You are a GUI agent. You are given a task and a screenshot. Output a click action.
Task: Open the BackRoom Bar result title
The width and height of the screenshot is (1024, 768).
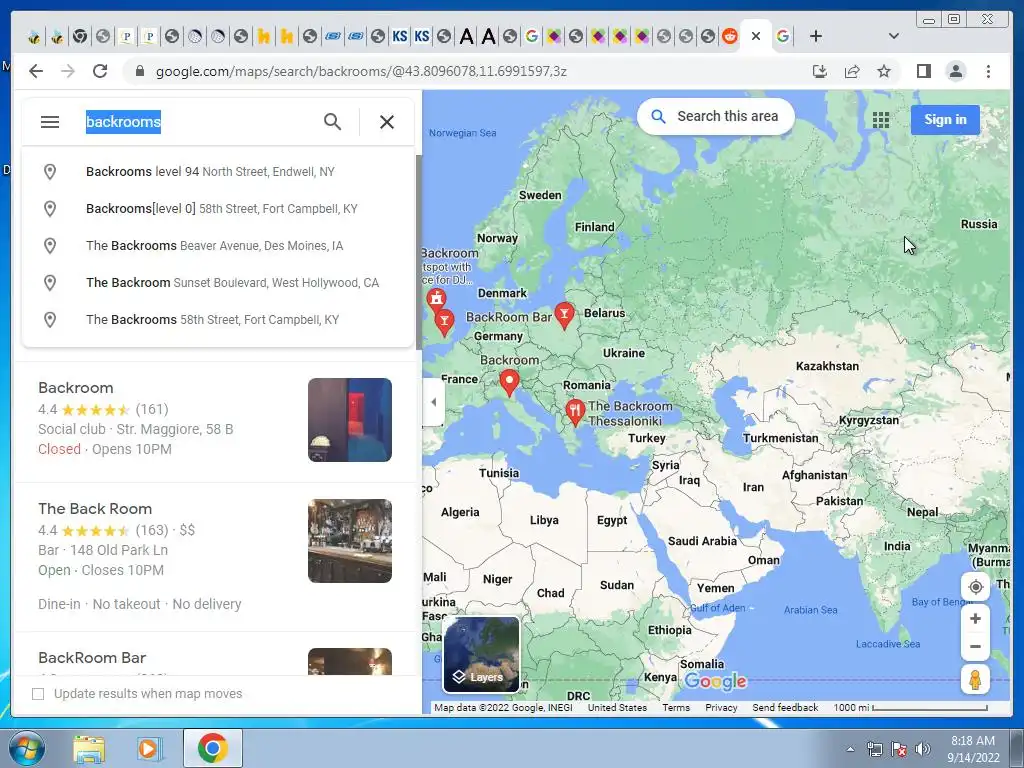click(92, 658)
